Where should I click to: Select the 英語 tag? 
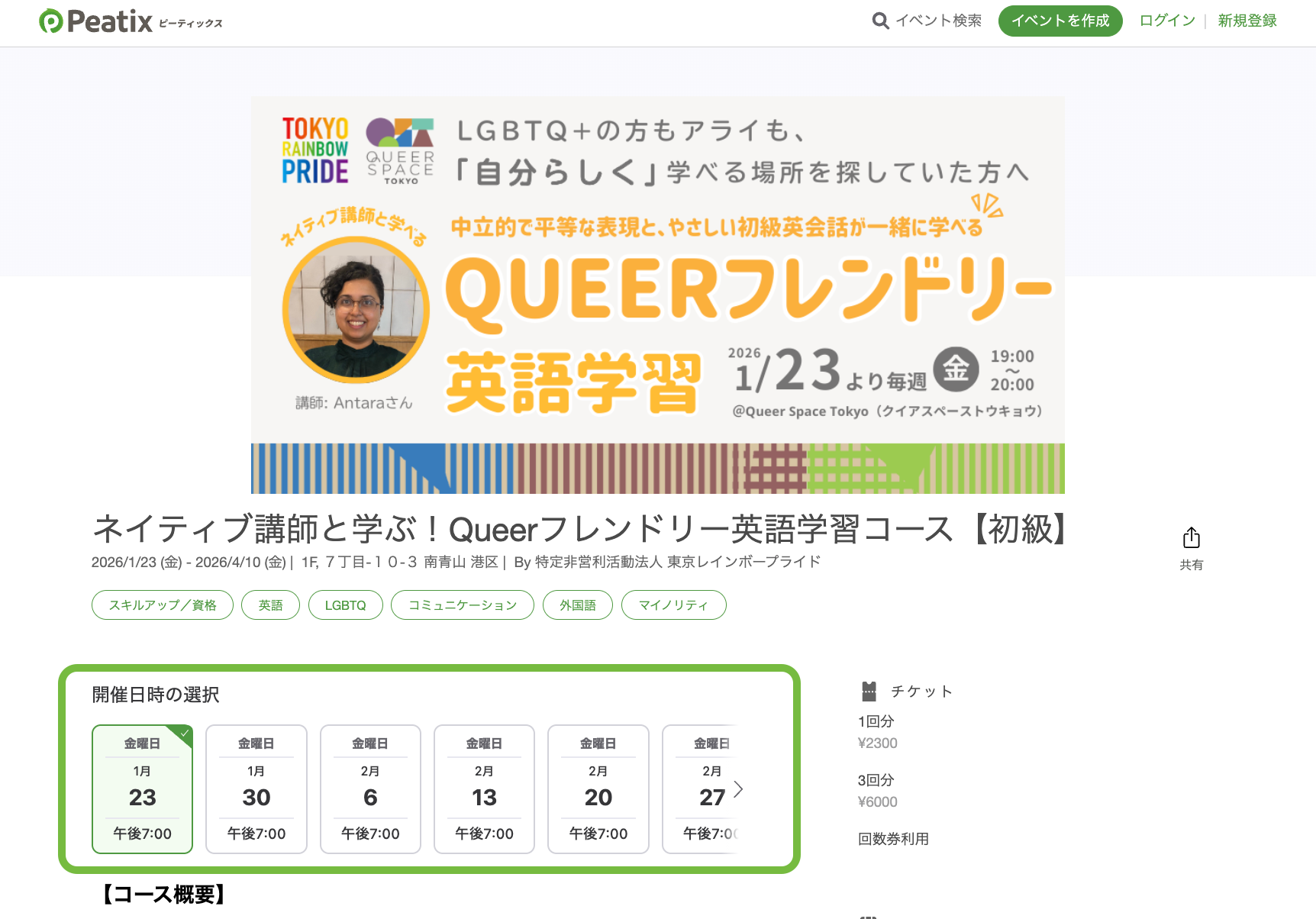pos(270,605)
